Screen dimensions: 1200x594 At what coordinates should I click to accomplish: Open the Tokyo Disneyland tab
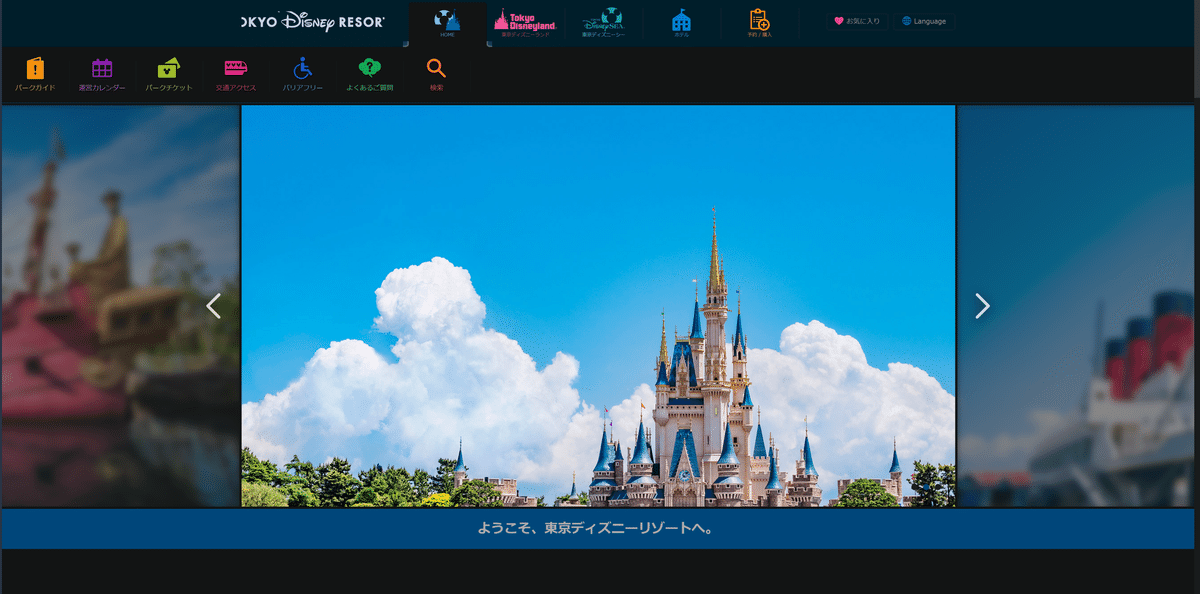(x=525, y=24)
